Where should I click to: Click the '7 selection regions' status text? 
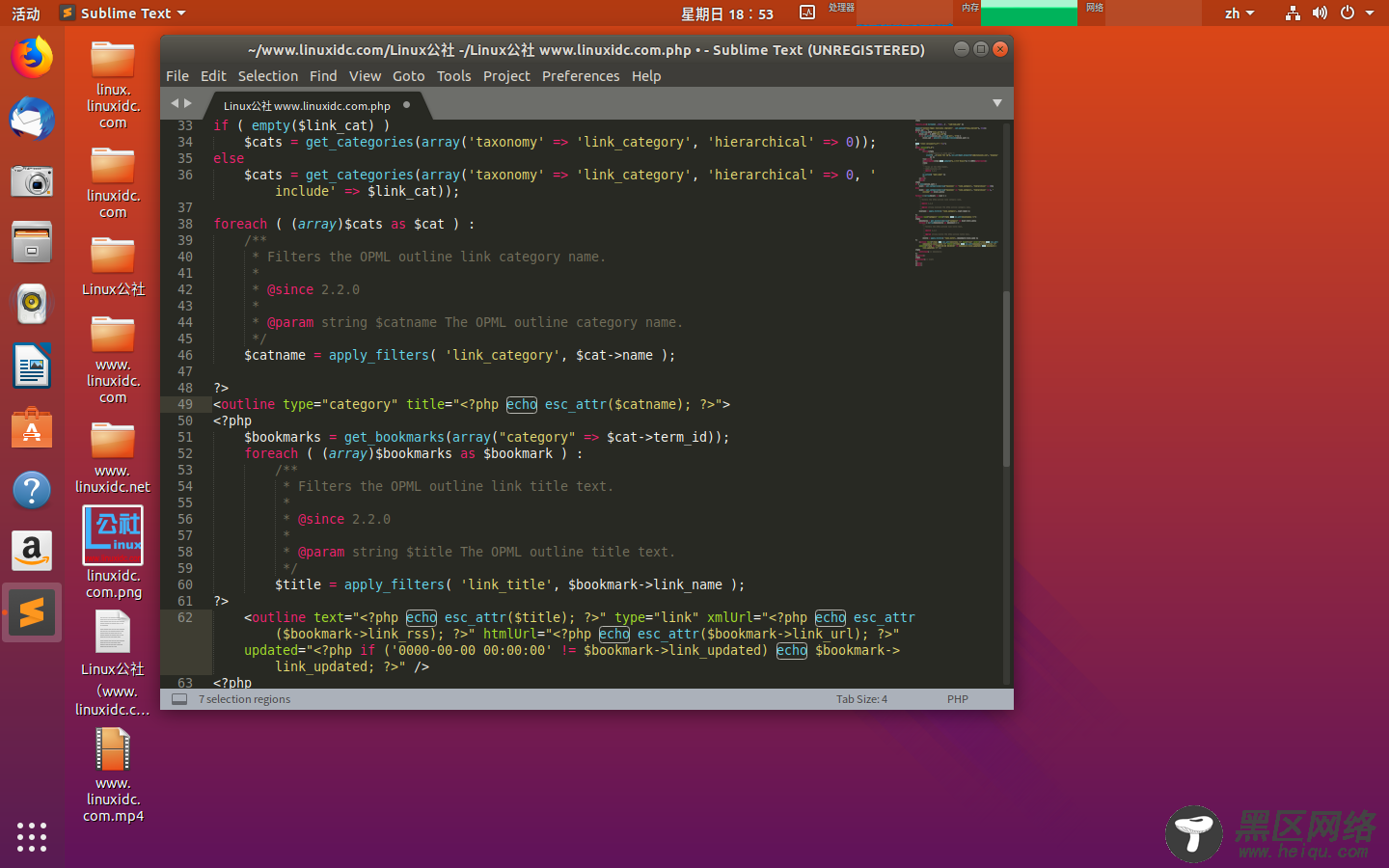[x=244, y=699]
